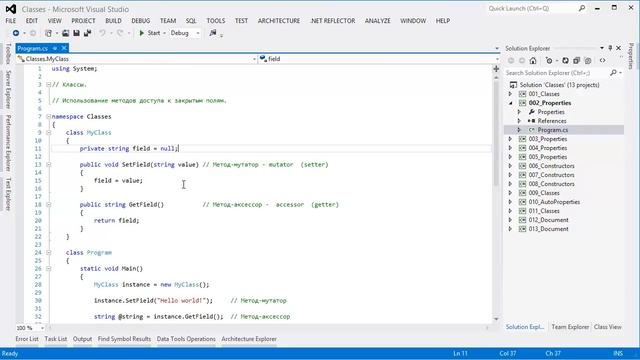Viewport: 640px width, 360px height.
Task: Click the Collapse All icon in Solution Explorer
Action: [576, 60]
